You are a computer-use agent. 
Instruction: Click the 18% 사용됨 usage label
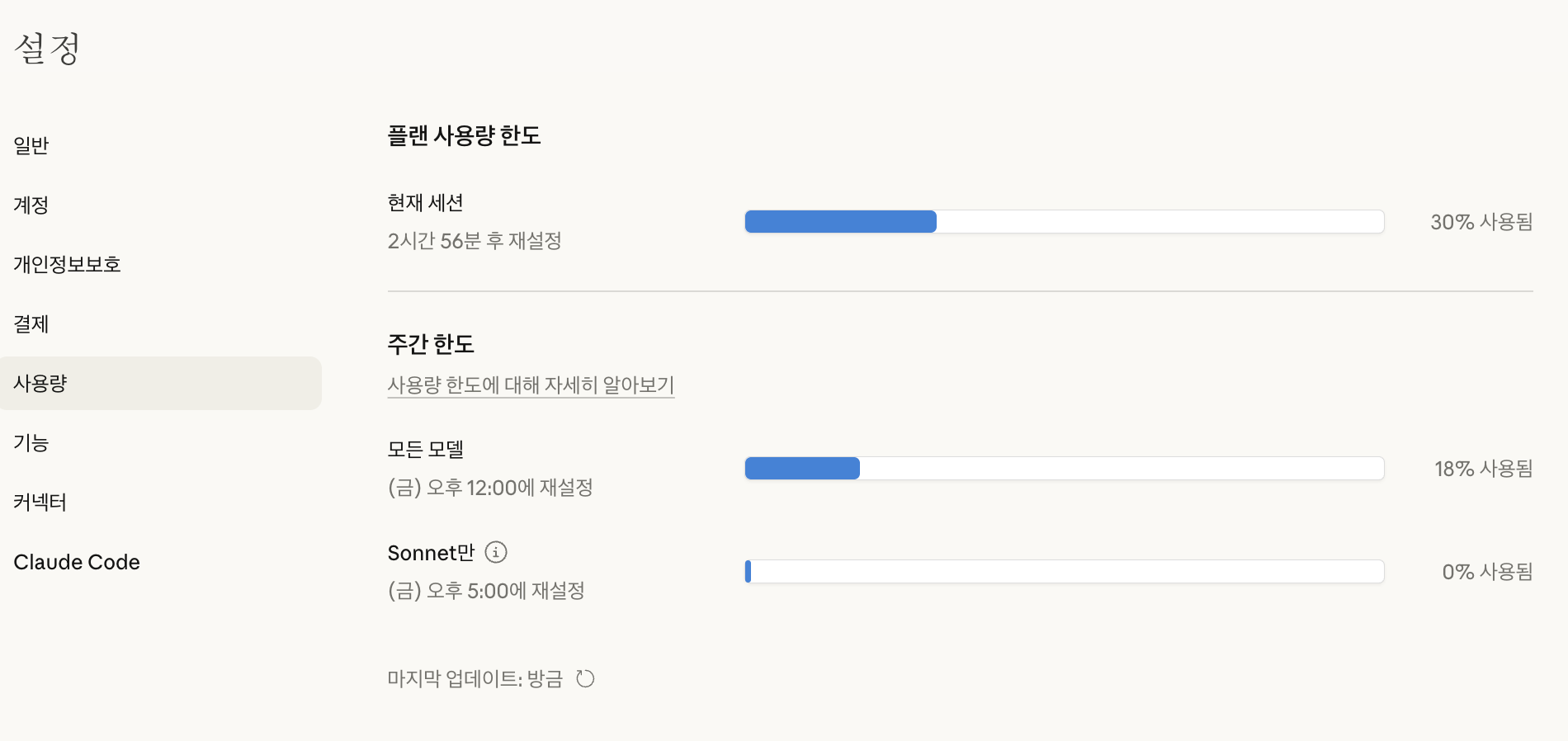(1485, 469)
